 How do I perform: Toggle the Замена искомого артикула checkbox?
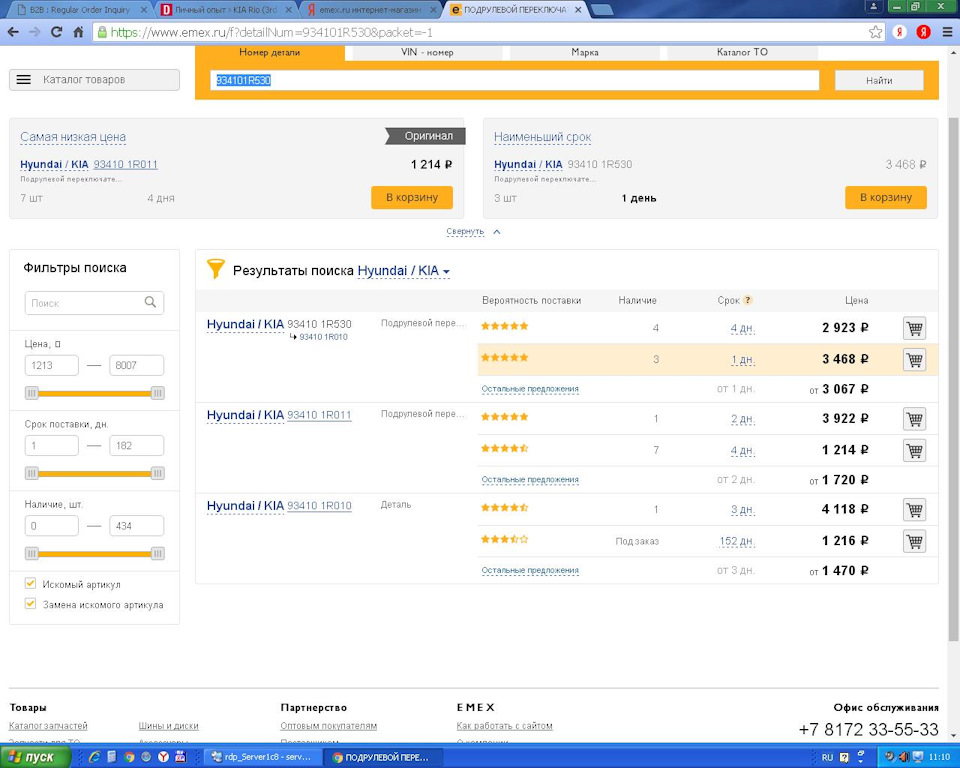pyautogui.click(x=30, y=603)
